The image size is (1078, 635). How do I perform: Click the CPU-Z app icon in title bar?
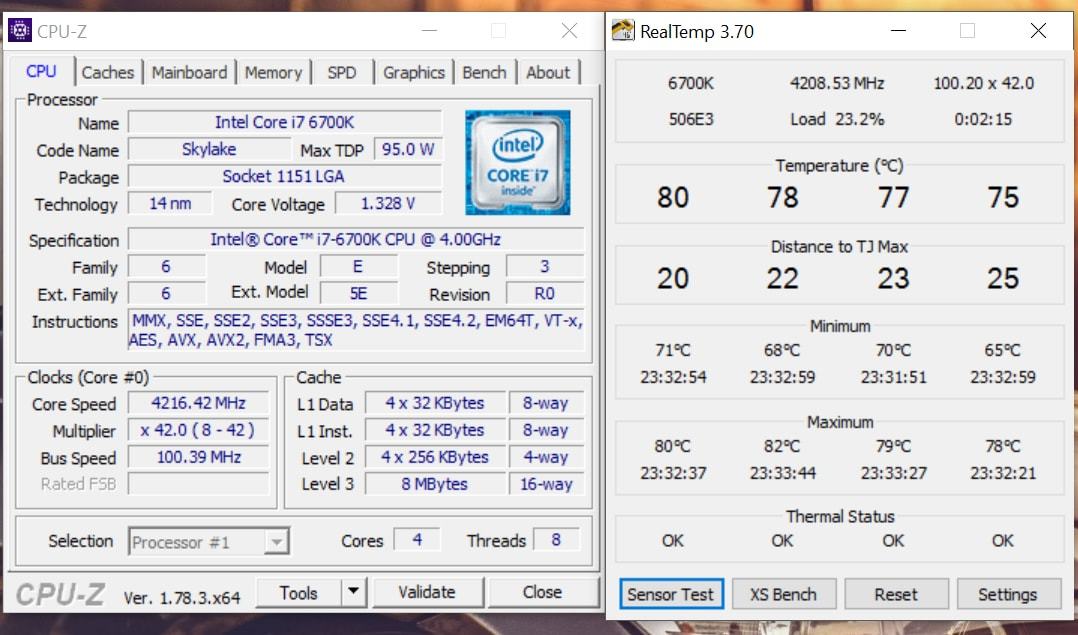coord(19,31)
